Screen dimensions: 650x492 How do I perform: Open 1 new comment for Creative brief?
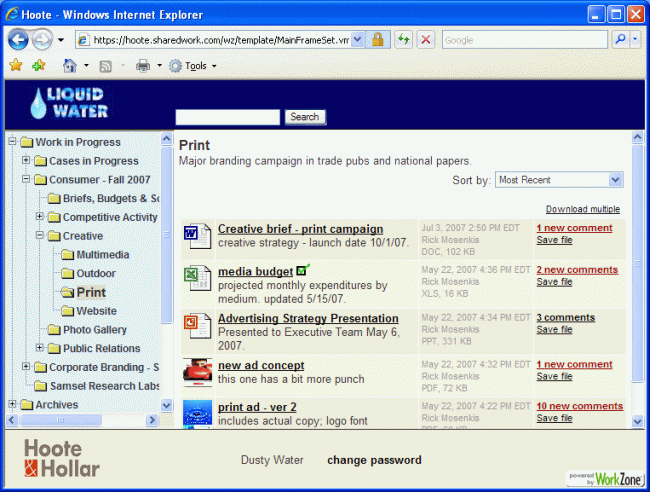pyautogui.click(x=574, y=228)
